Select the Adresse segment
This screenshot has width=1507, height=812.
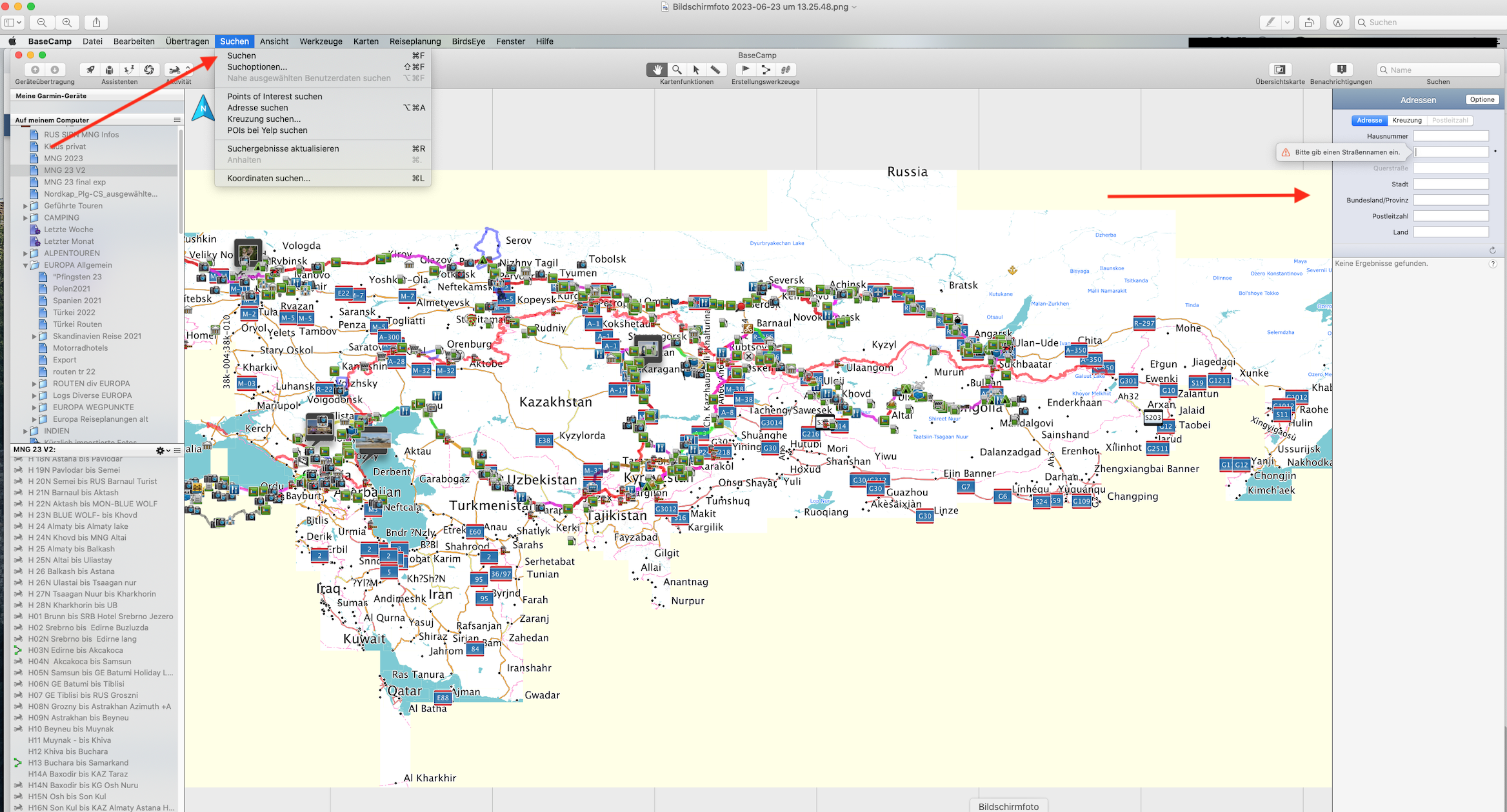coord(1369,121)
